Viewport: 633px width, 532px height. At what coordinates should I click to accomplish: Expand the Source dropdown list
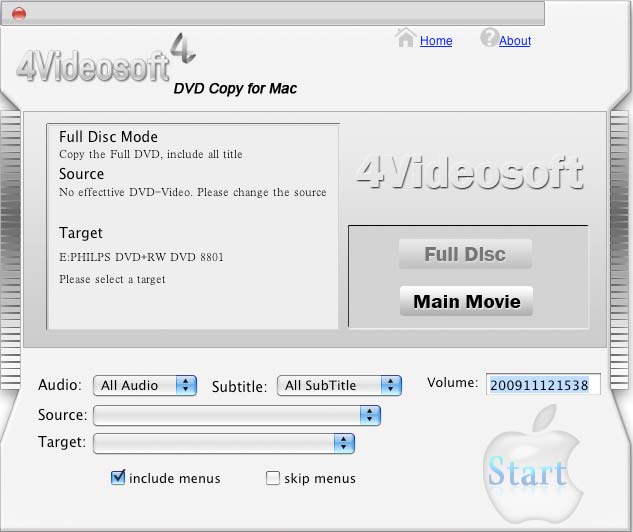(x=237, y=415)
